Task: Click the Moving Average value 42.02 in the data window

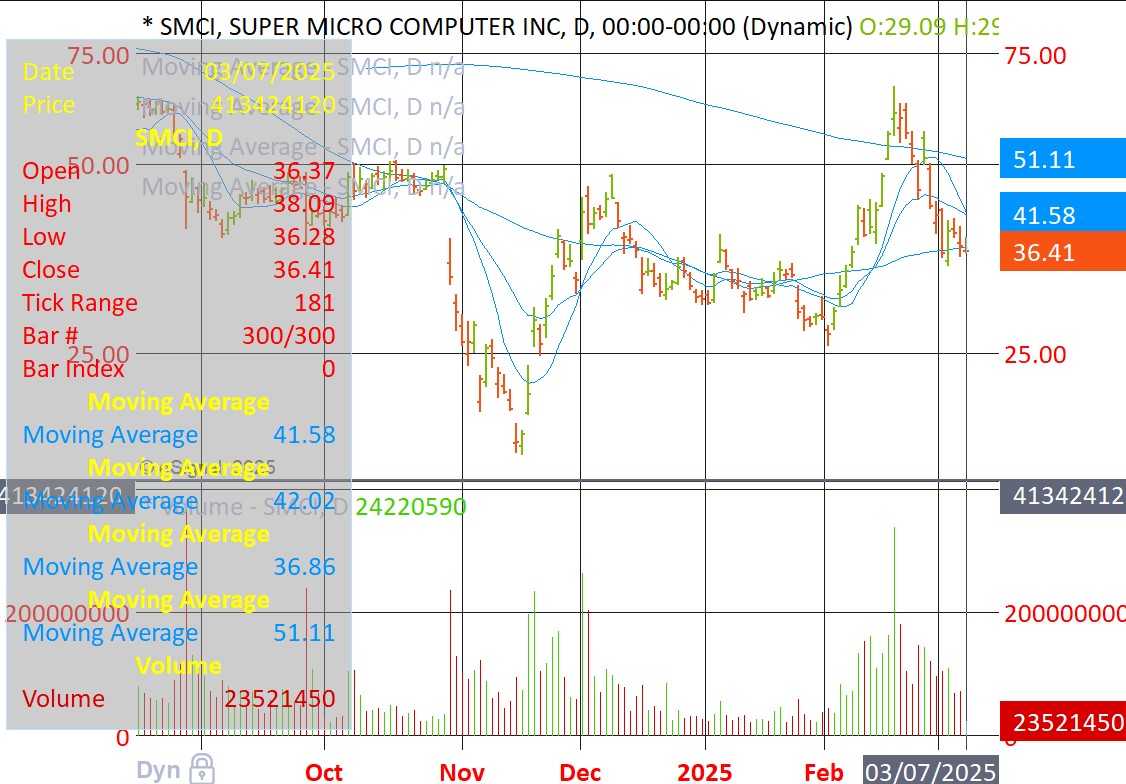Action: pos(304,501)
